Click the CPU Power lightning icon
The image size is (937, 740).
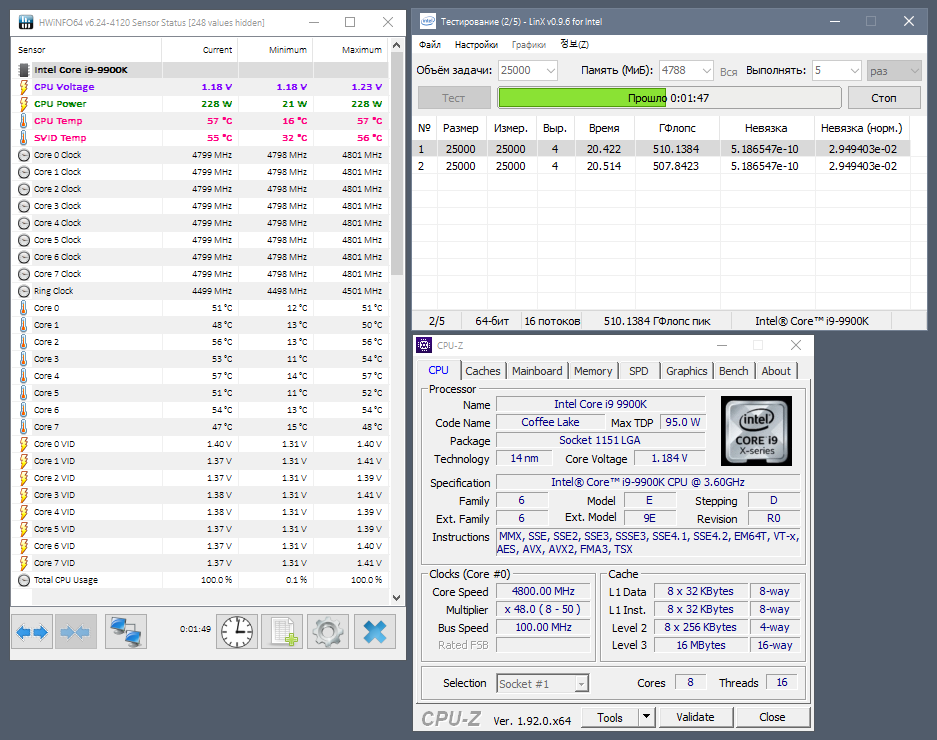pyautogui.click(x=23, y=104)
